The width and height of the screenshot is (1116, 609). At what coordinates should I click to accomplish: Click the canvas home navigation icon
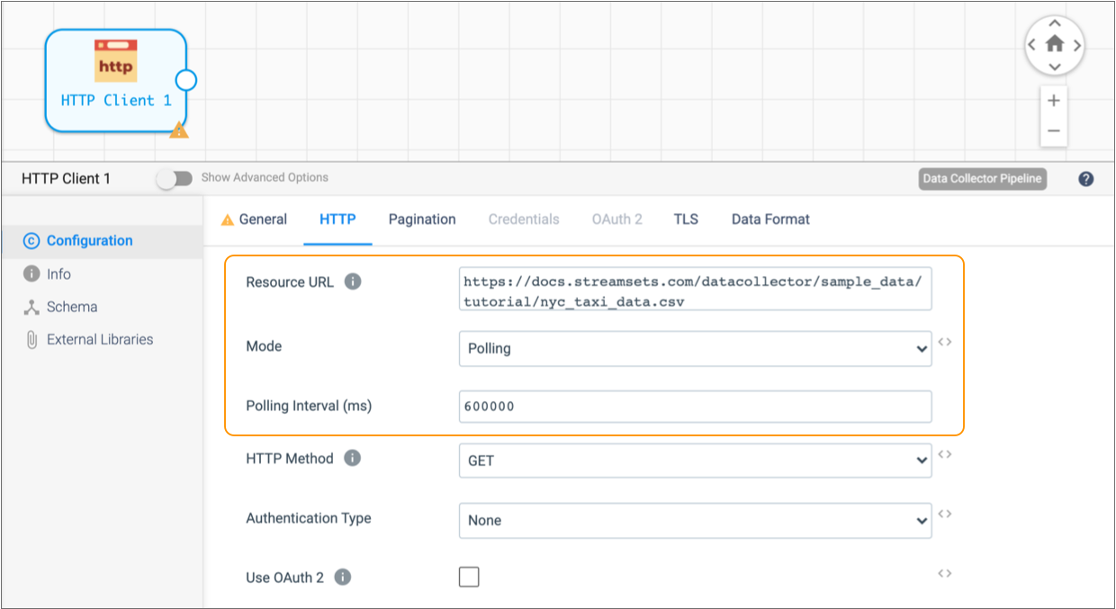1054,44
